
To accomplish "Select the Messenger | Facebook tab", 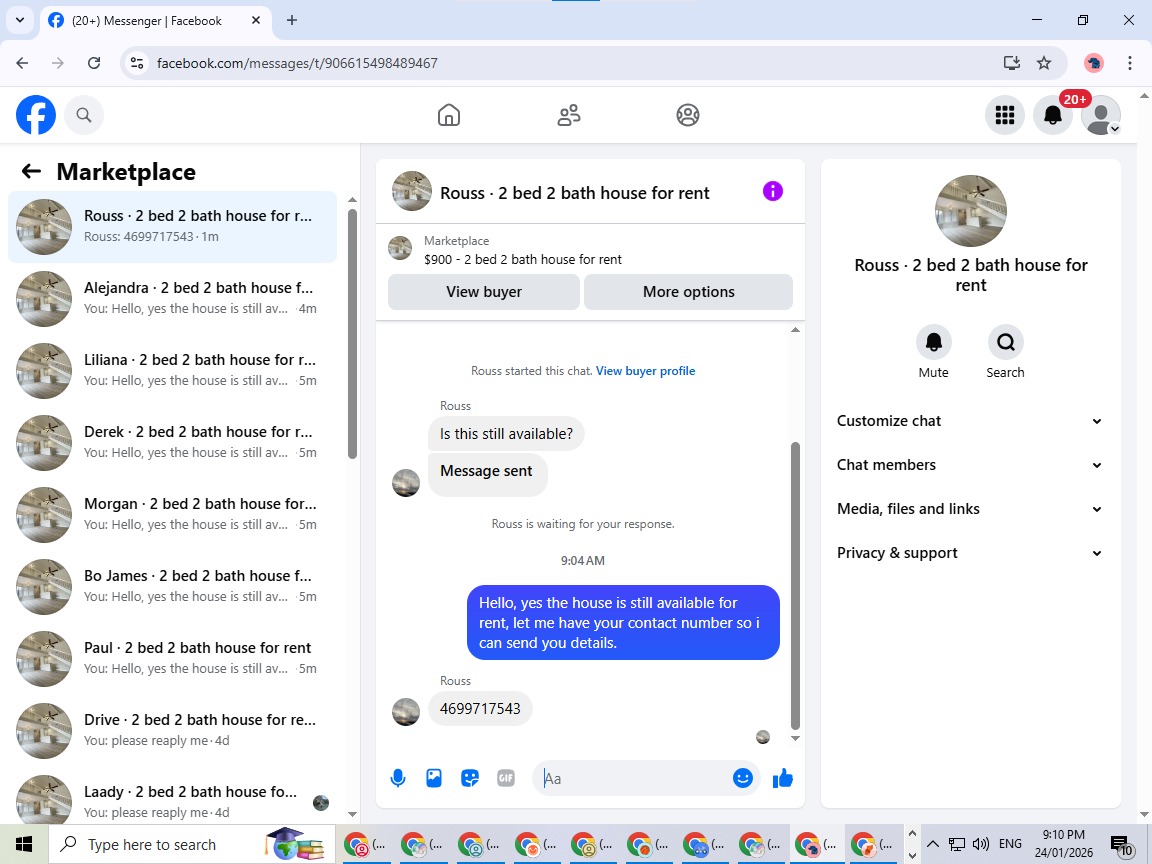I will point(154,21).
